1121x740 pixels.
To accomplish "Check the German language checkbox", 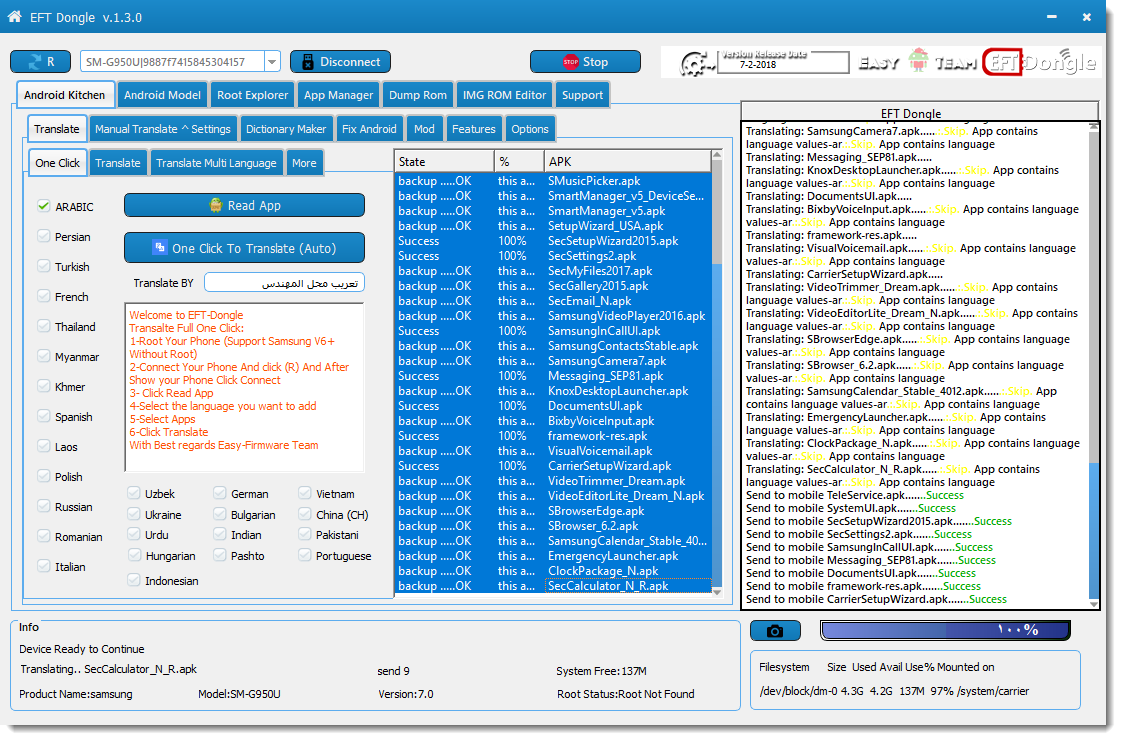I will tap(219, 493).
